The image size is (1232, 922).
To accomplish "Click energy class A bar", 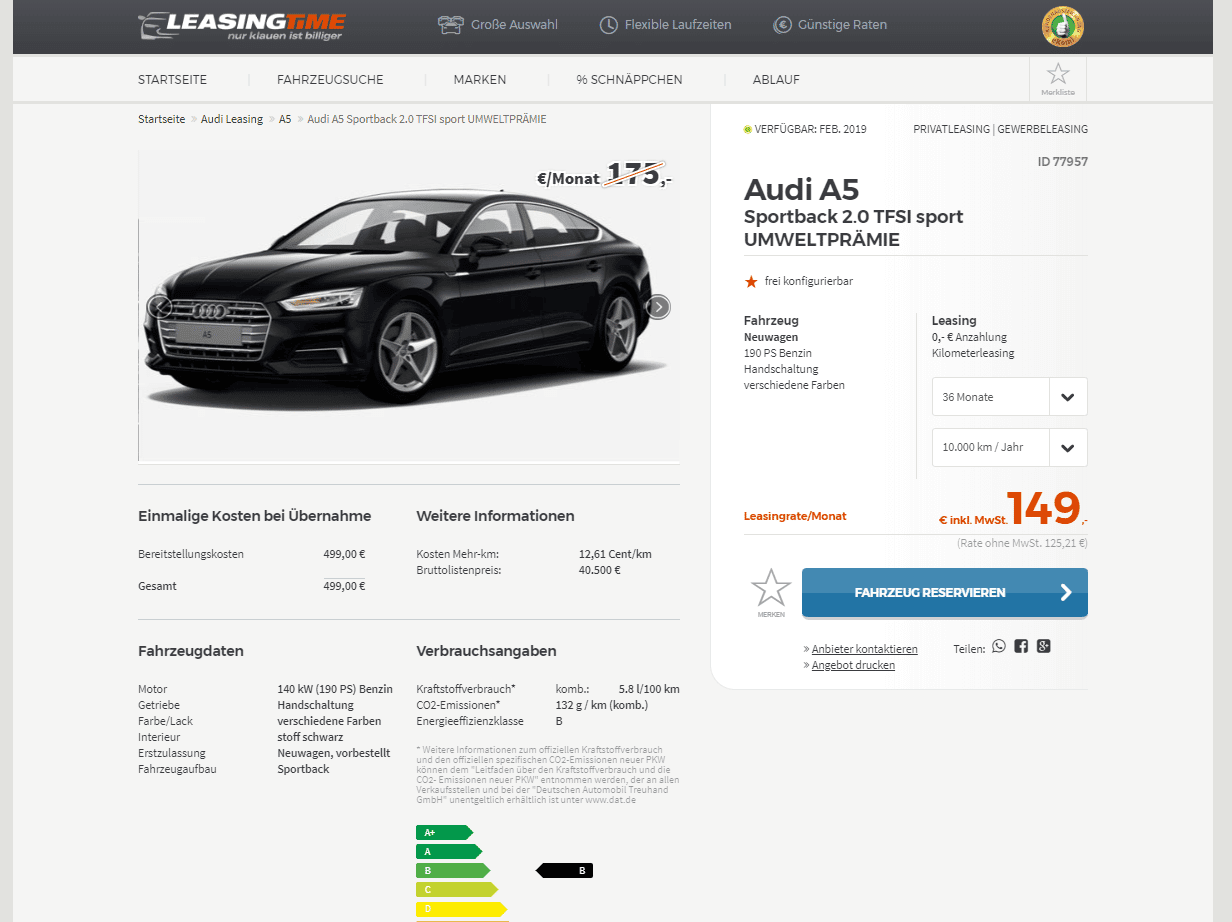I will coord(448,851).
